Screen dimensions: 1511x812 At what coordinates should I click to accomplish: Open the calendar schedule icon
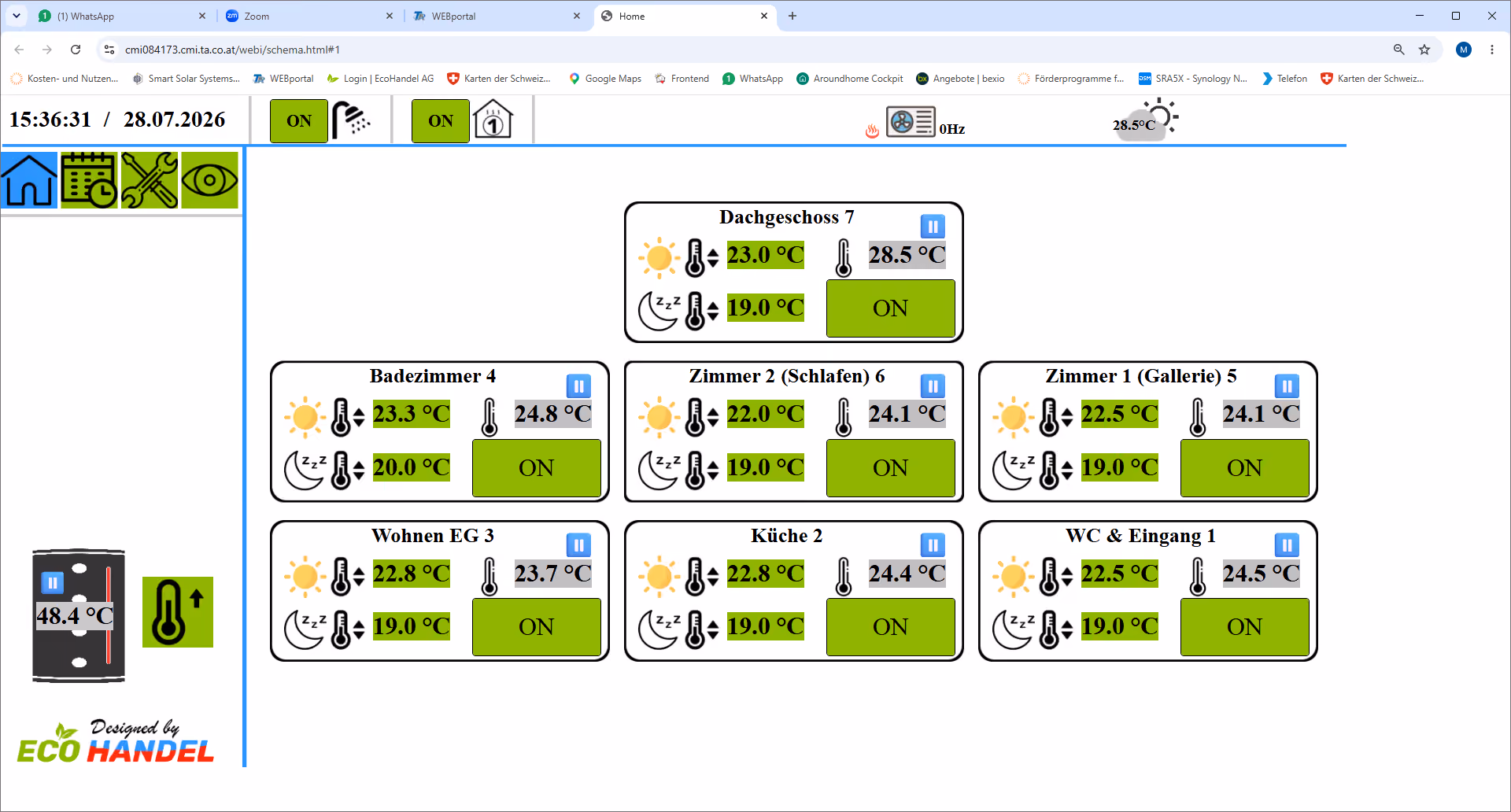point(89,180)
